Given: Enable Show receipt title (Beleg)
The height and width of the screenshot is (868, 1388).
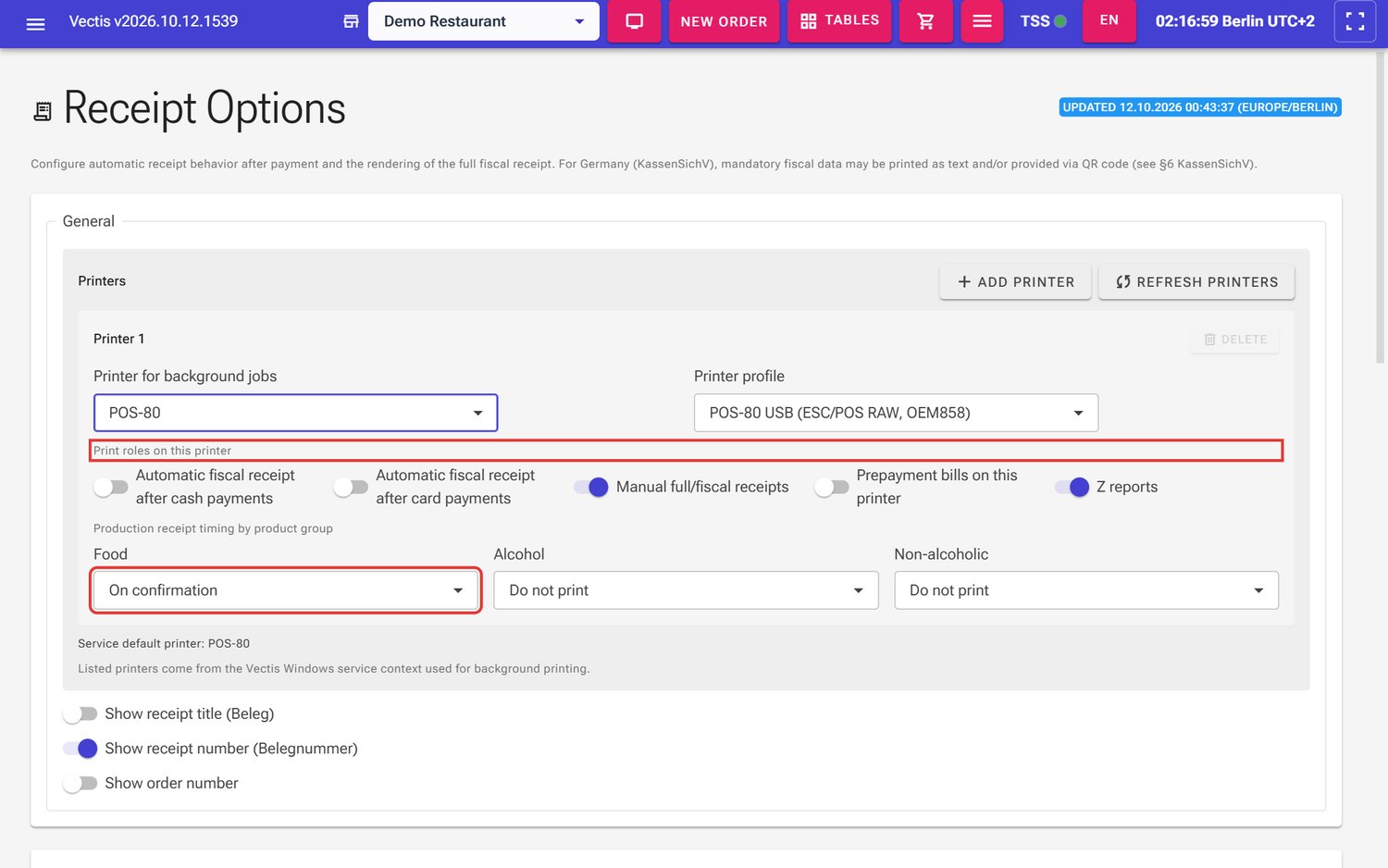Looking at the screenshot, I should coord(80,713).
